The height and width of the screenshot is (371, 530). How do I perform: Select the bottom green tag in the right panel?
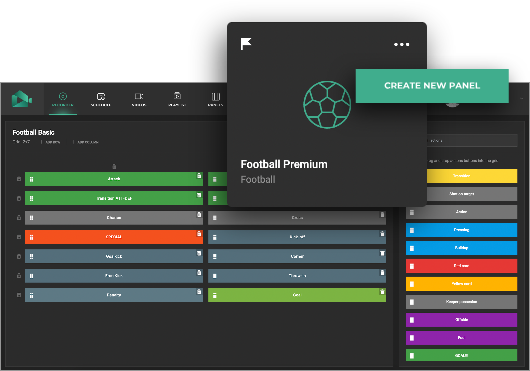tap(461, 355)
